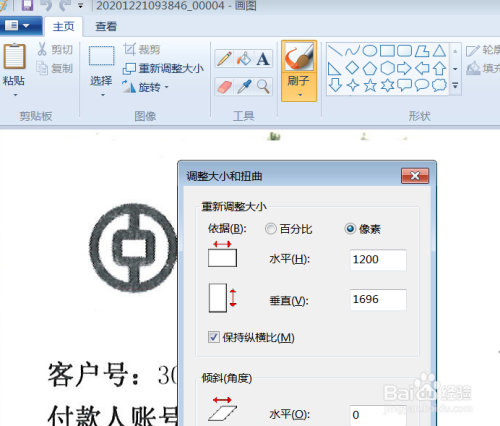Select the Rectangle shape
The image size is (500, 426).
(387, 51)
